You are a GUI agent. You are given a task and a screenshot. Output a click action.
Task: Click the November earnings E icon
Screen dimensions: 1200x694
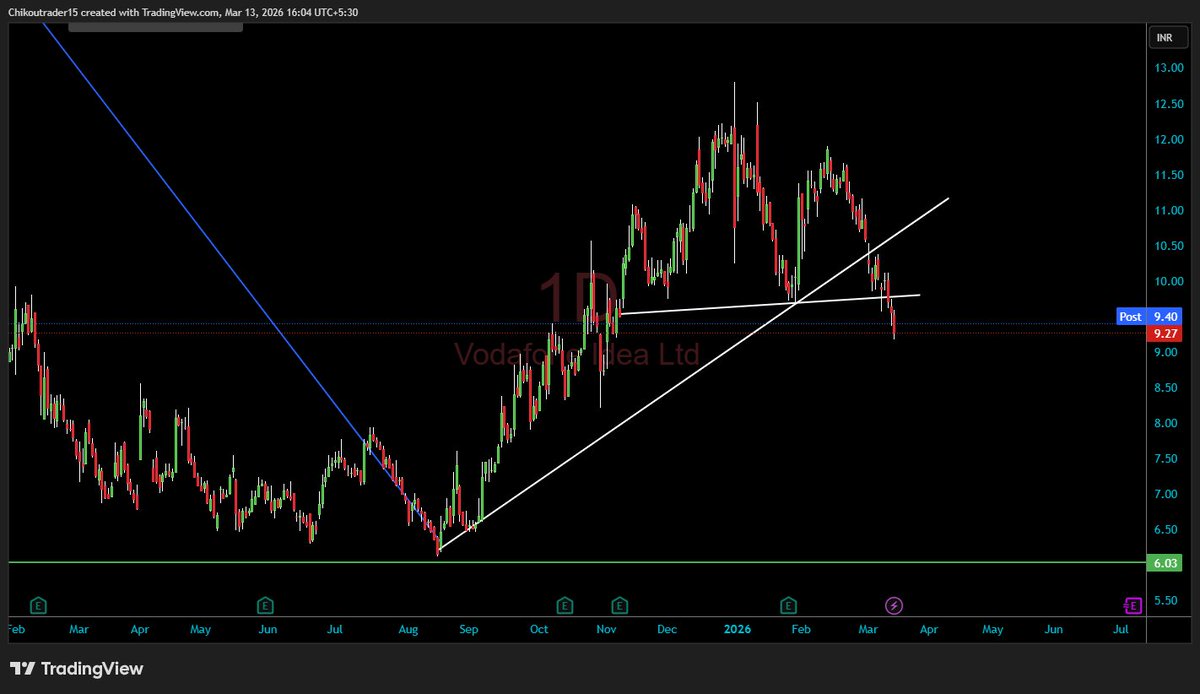[619, 605]
